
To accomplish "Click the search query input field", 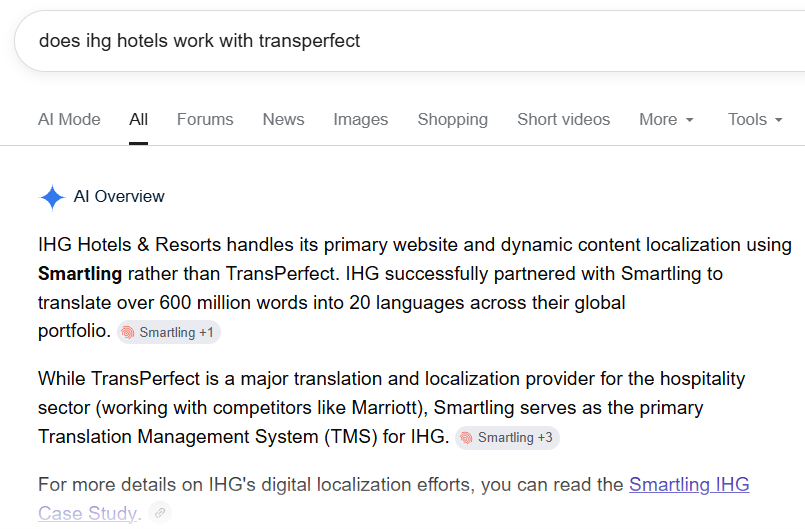I will click(411, 41).
